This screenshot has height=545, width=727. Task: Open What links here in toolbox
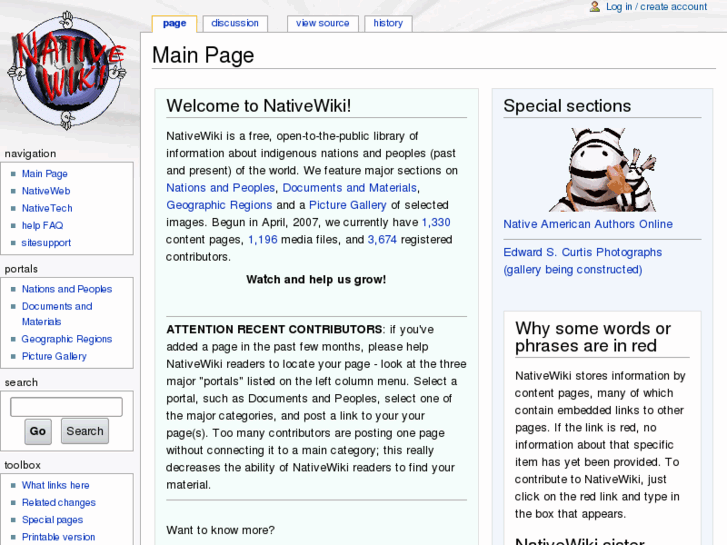pos(56,485)
